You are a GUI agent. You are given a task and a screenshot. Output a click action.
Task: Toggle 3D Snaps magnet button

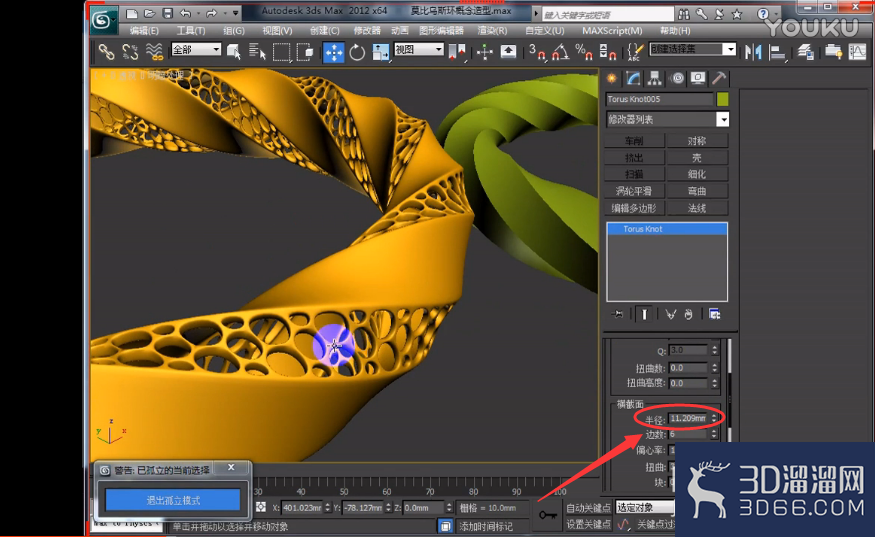[537, 52]
